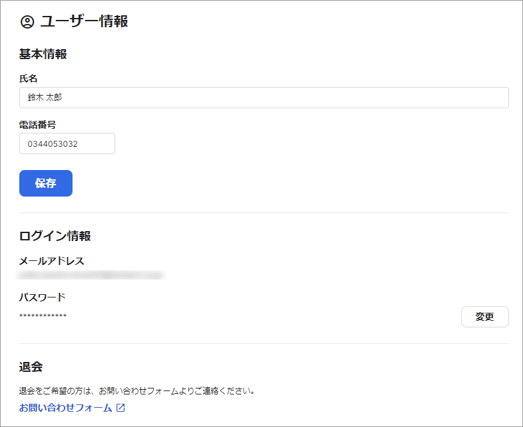Click the user profile icon beside ユーザー情報

[27, 22]
